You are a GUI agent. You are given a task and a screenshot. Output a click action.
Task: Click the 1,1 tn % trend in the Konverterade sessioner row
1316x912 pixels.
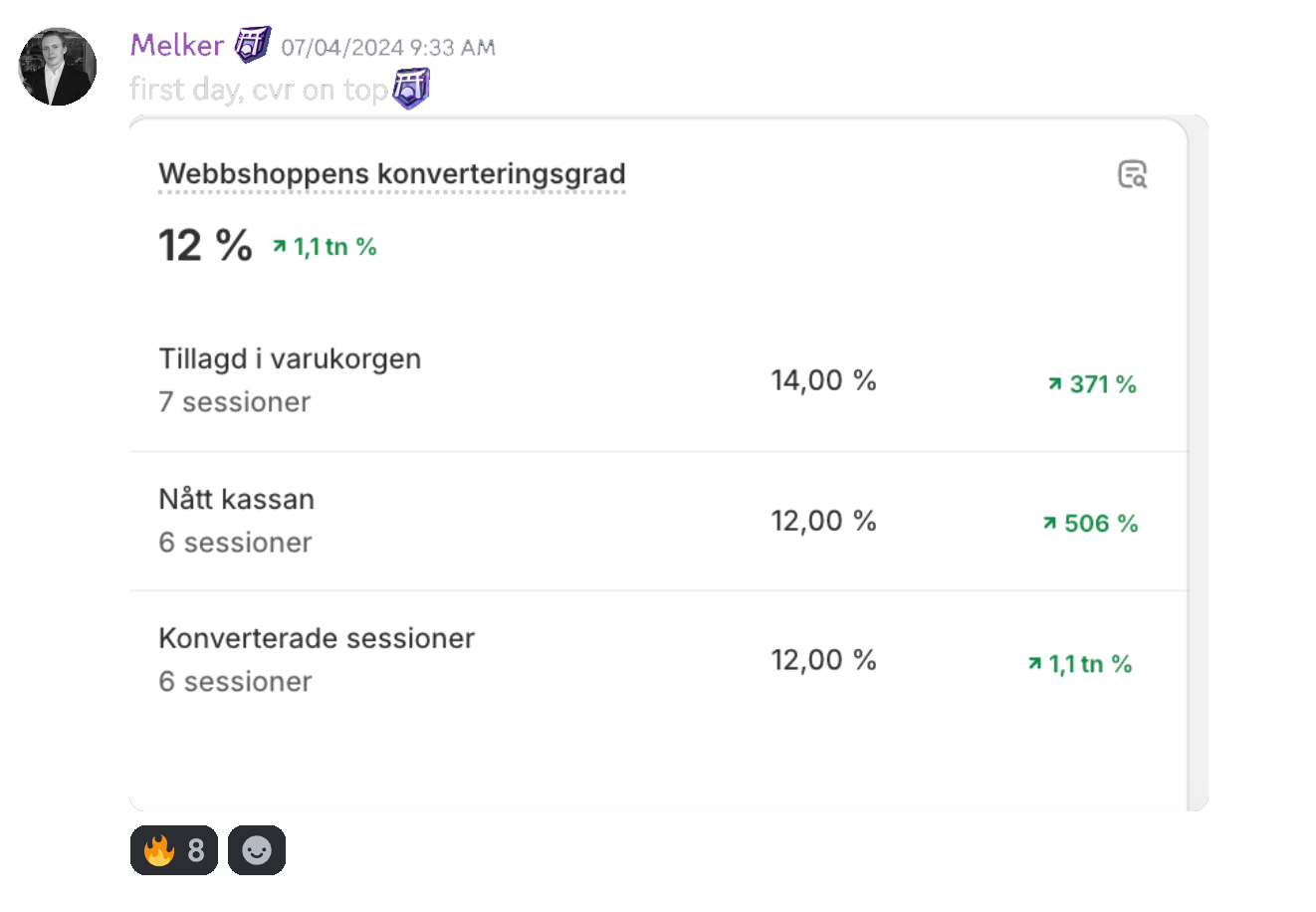tap(1080, 664)
